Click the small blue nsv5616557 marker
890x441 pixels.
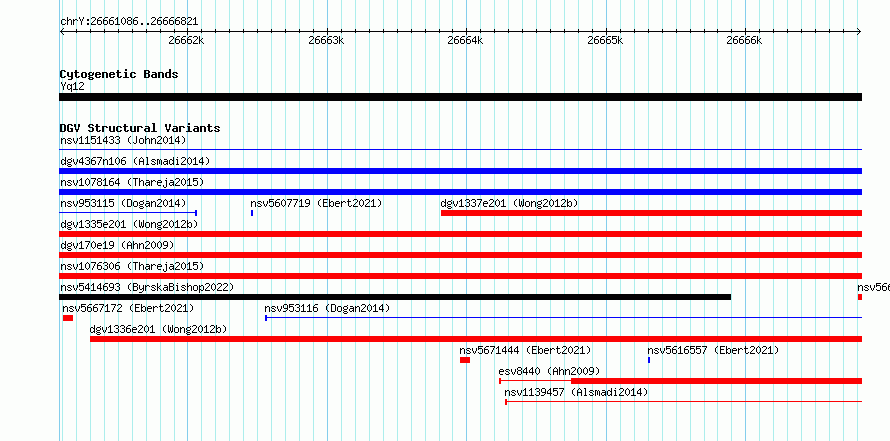coord(649,360)
